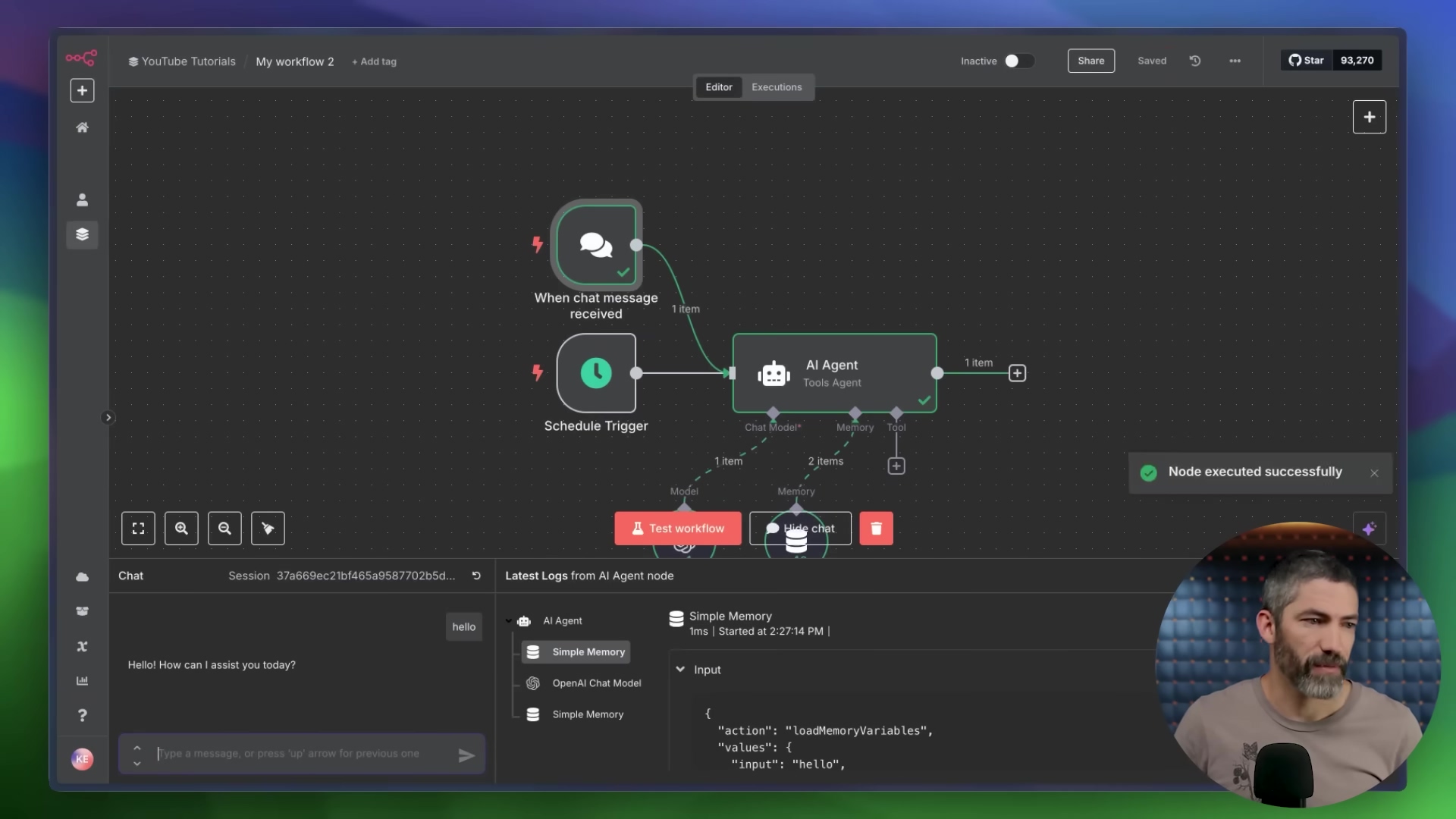Switch to the Editor tab
The width and height of the screenshot is (1456, 819).
click(718, 87)
